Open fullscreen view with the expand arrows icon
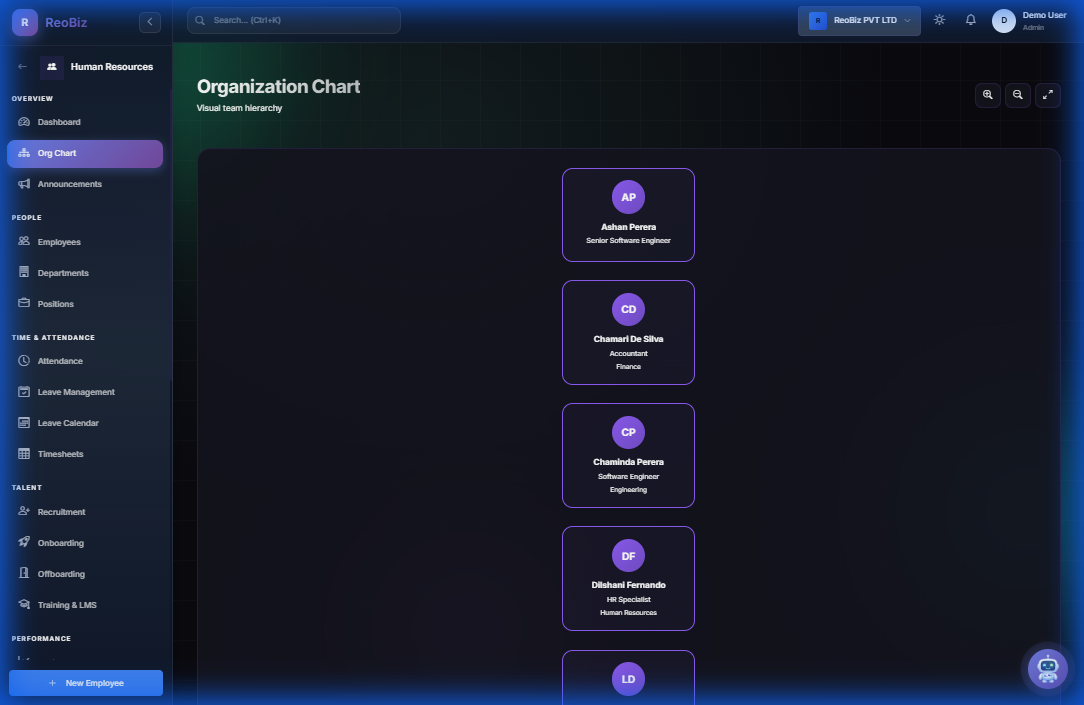The height and width of the screenshot is (705, 1084). point(1047,94)
